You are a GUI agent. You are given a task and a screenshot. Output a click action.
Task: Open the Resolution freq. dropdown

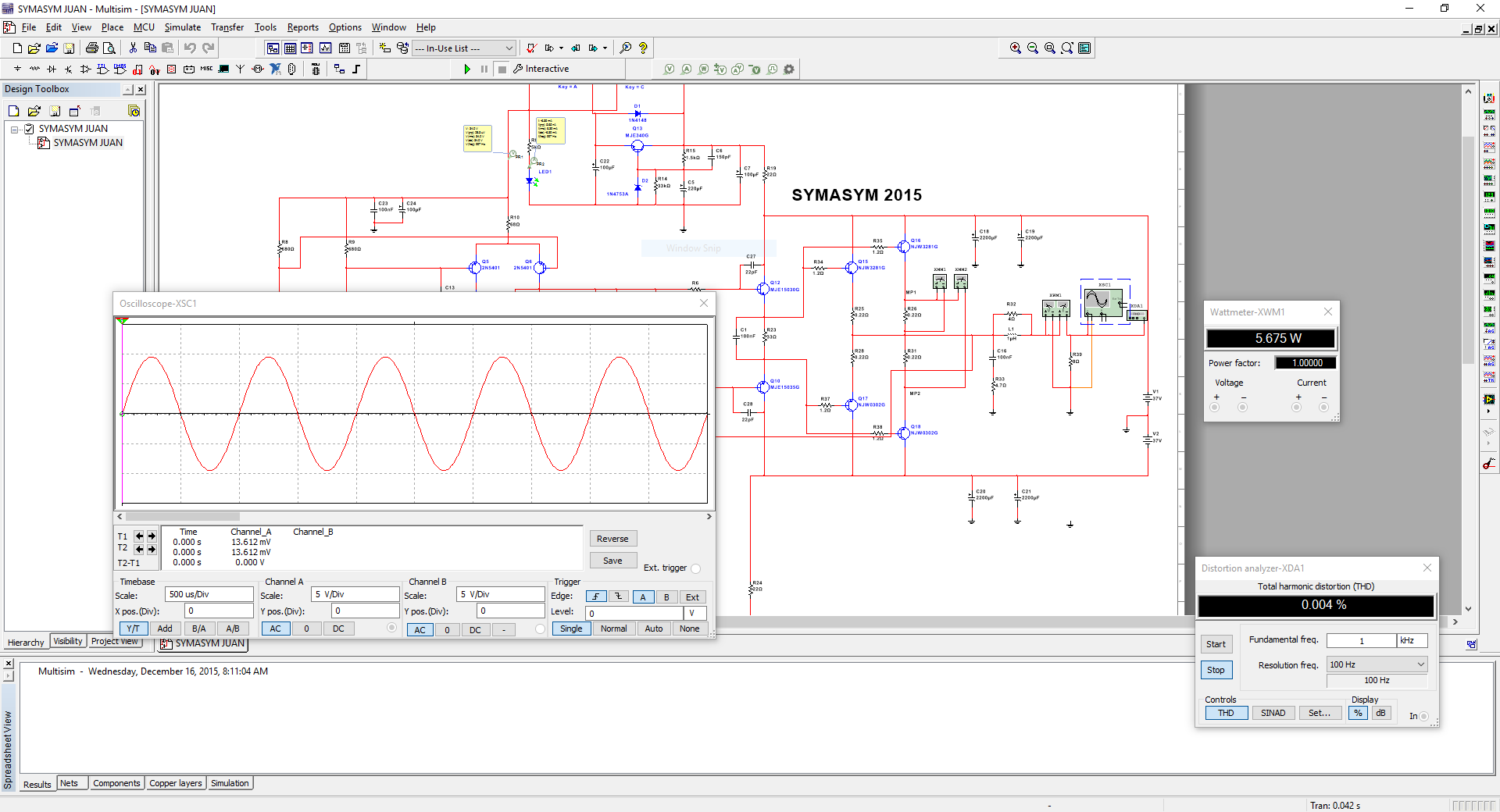pyautogui.click(x=1377, y=664)
